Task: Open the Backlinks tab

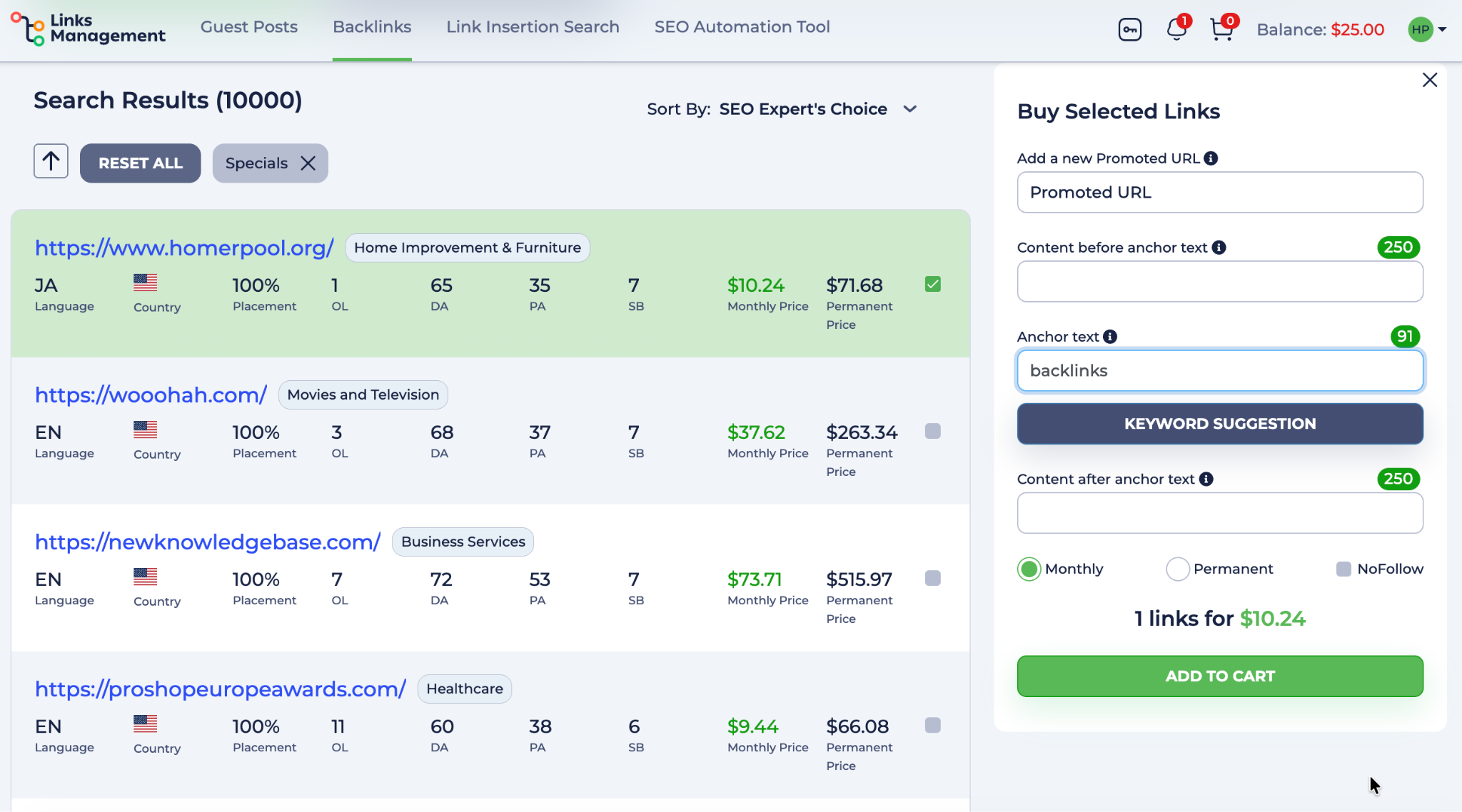Action: point(372,27)
